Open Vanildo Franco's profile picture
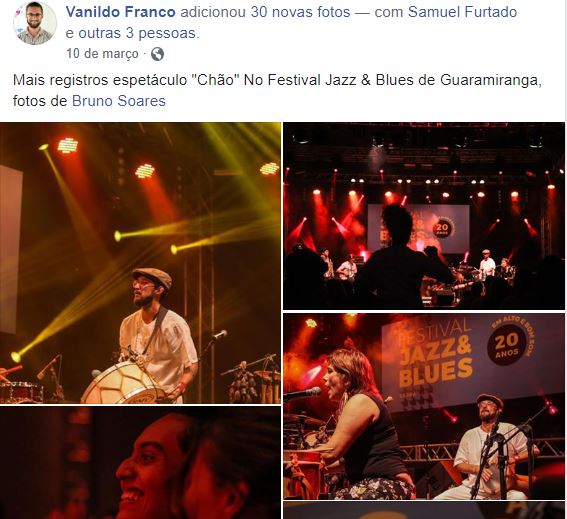 [x=35, y=24]
